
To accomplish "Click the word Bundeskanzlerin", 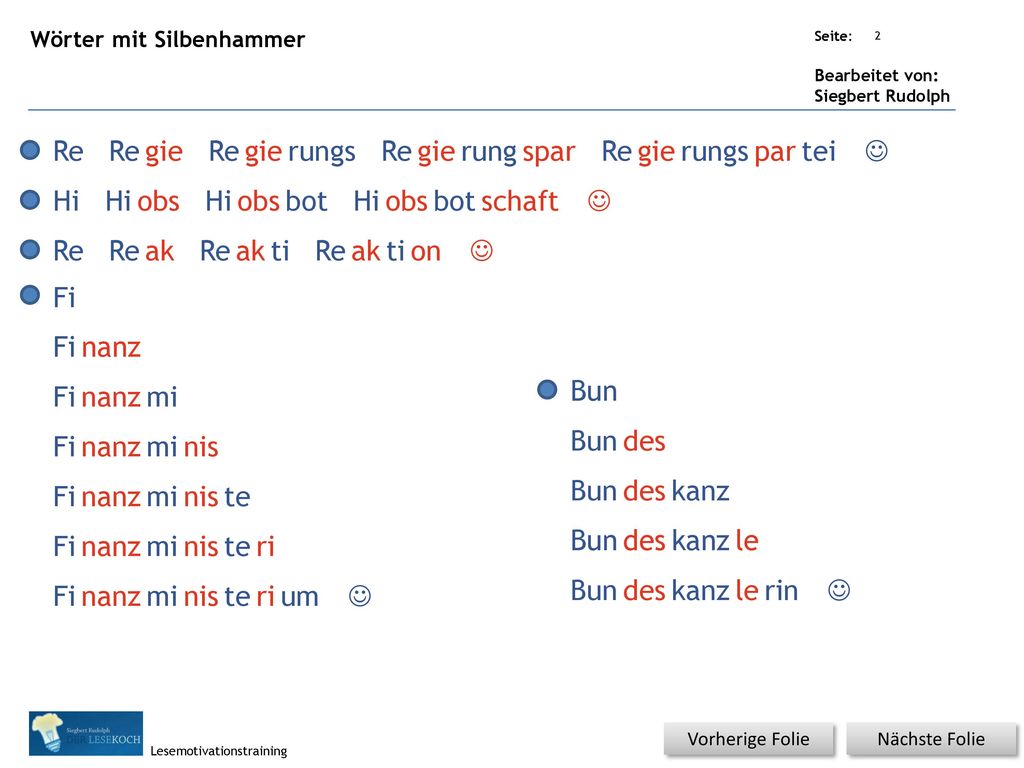I will 684,590.
